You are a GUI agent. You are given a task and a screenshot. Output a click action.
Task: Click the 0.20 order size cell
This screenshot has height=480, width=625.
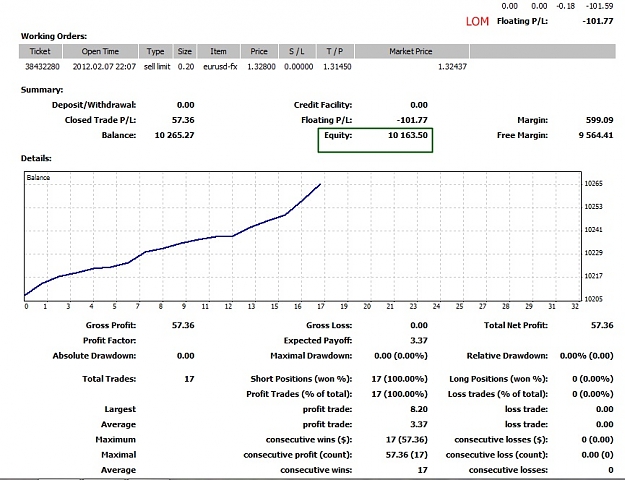click(x=186, y=67)
